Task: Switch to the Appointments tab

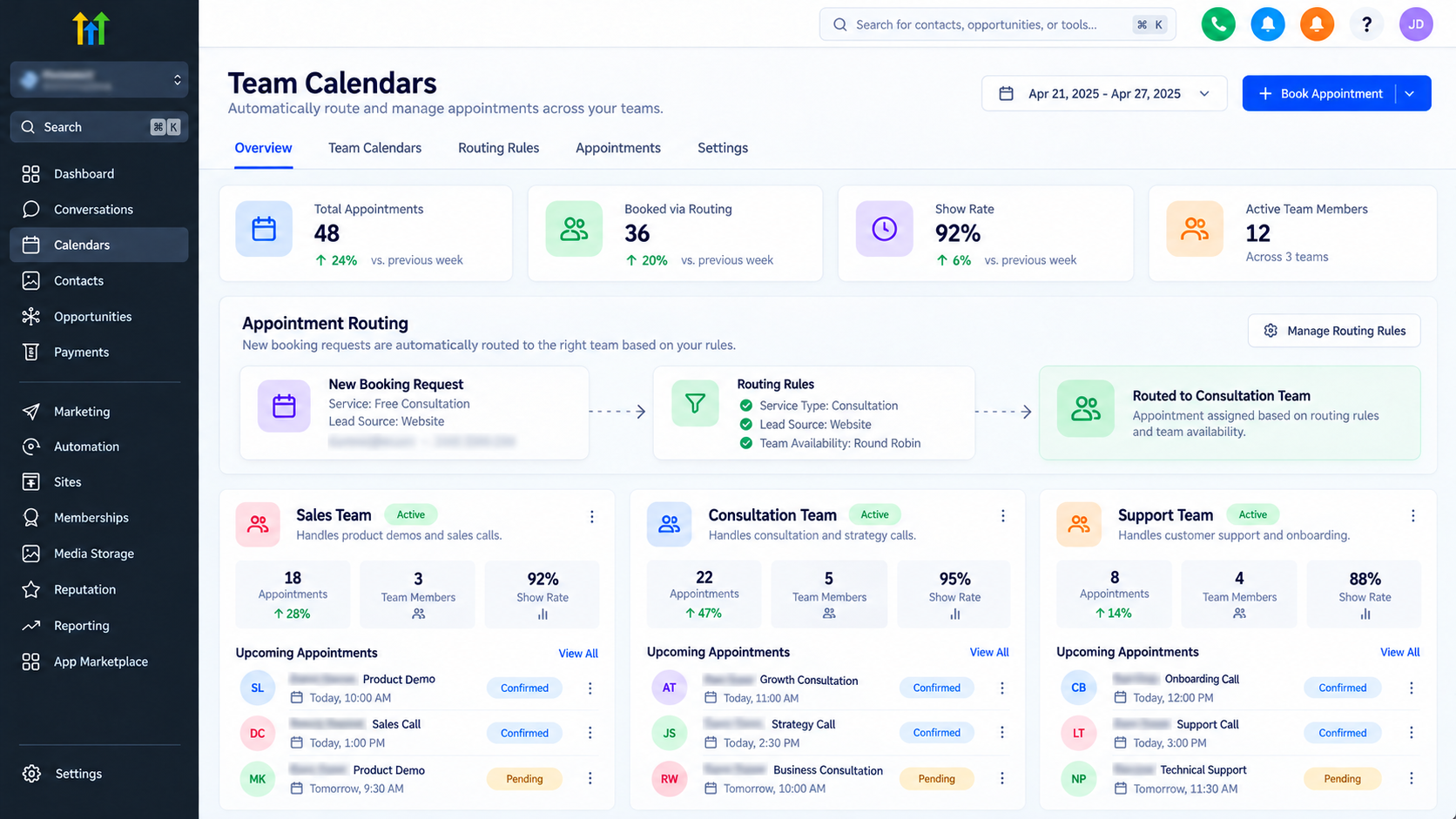Action: [618, 148]
